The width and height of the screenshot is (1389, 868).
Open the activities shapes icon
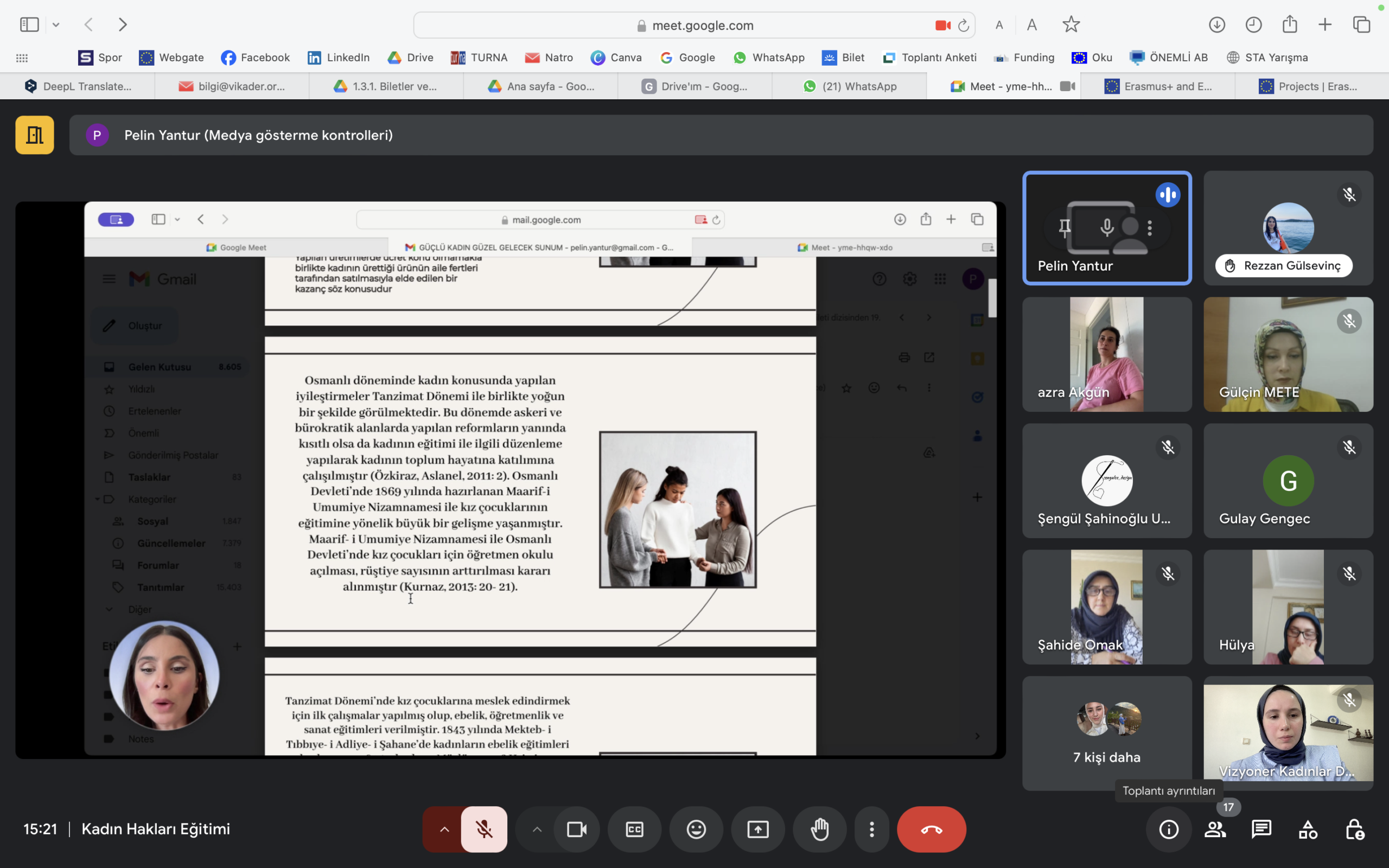tap(1308, 829)
